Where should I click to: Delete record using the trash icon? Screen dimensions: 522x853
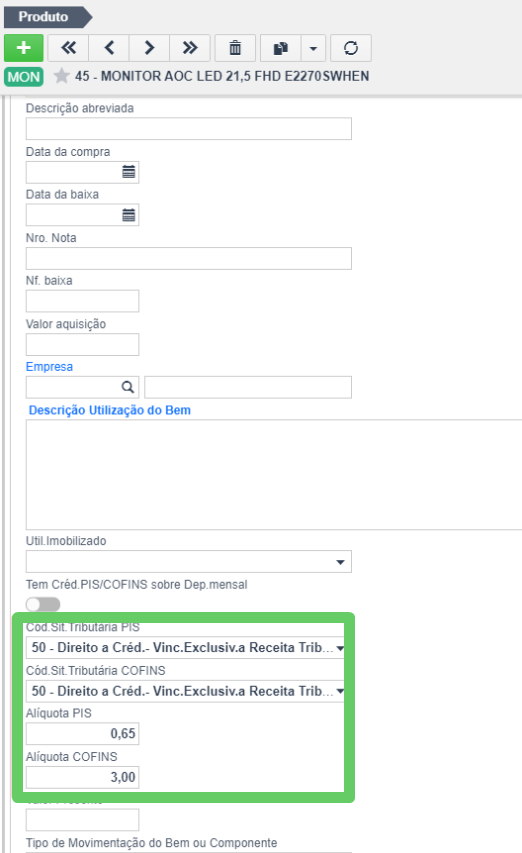point(235,48)
